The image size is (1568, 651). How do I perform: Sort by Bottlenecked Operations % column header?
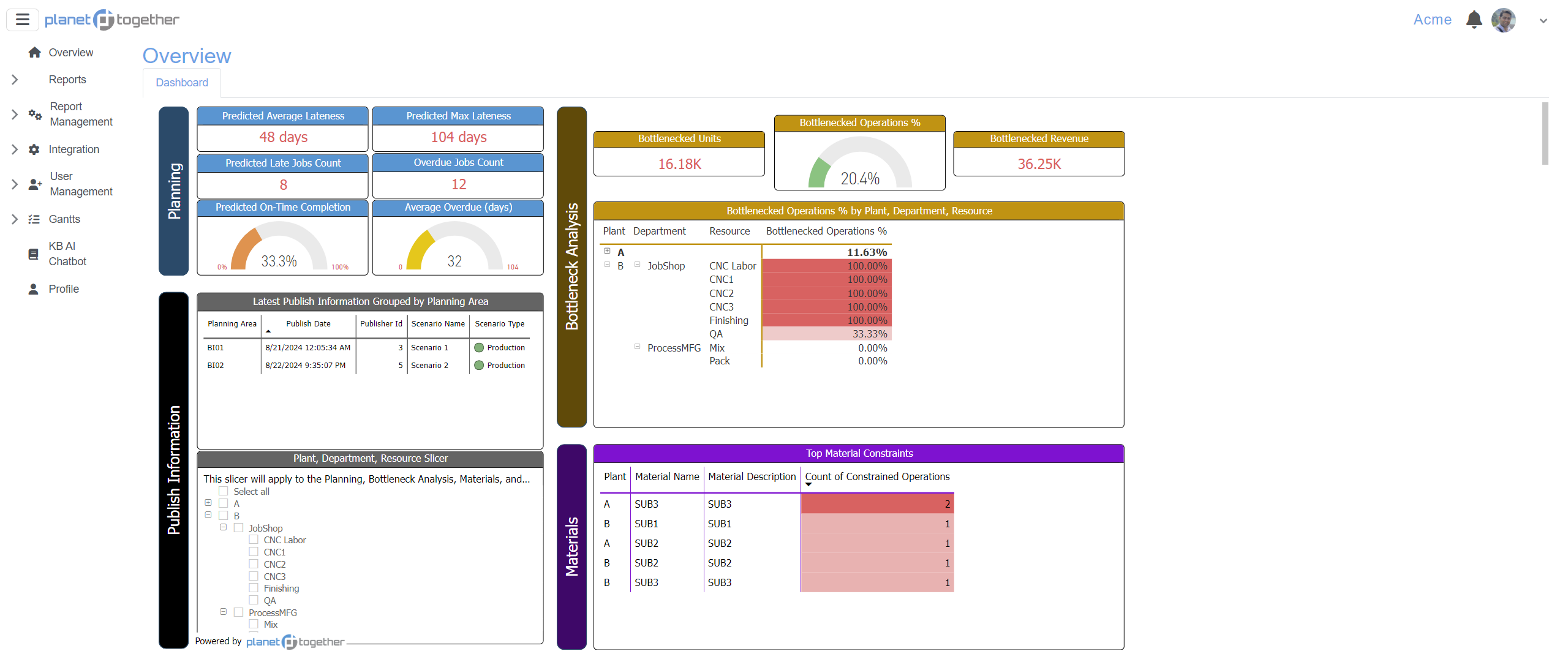pyautogui.click(x=826, y=231)
